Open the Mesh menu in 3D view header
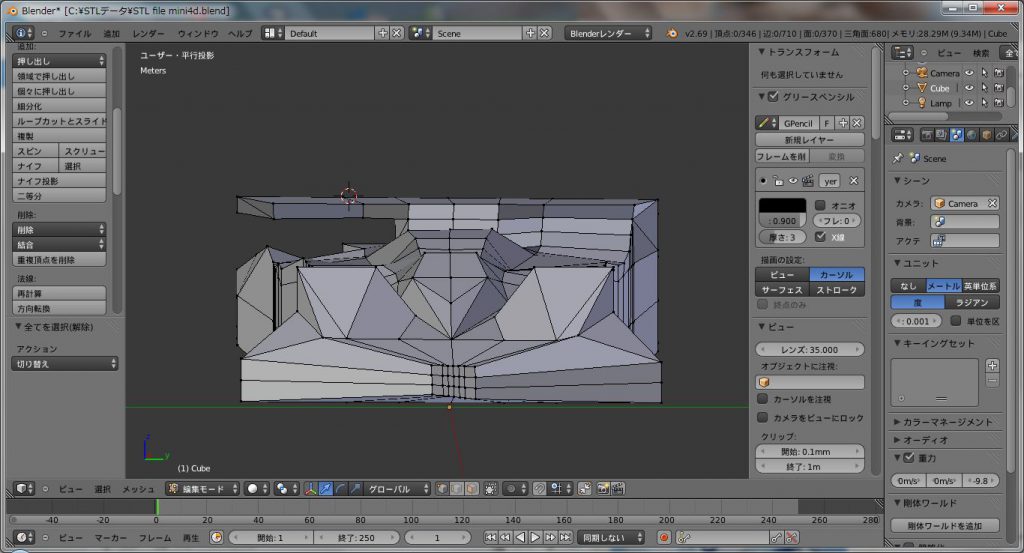This screenshot has width=1024, height=553. pyautogui.click(x=138, y=489)
